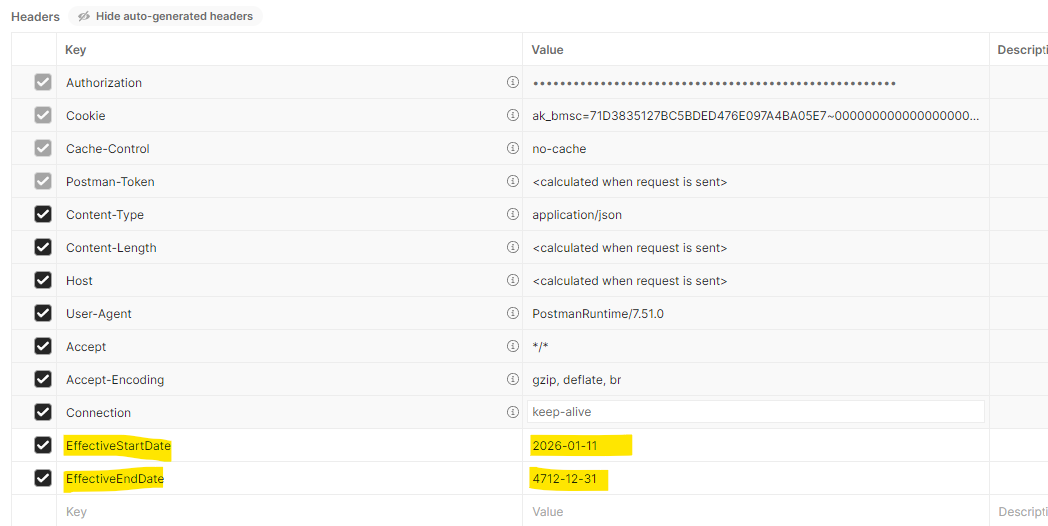Select the EffectiveEndDate key cell
The image size is (1048, 526).
(x=289, y=478)
